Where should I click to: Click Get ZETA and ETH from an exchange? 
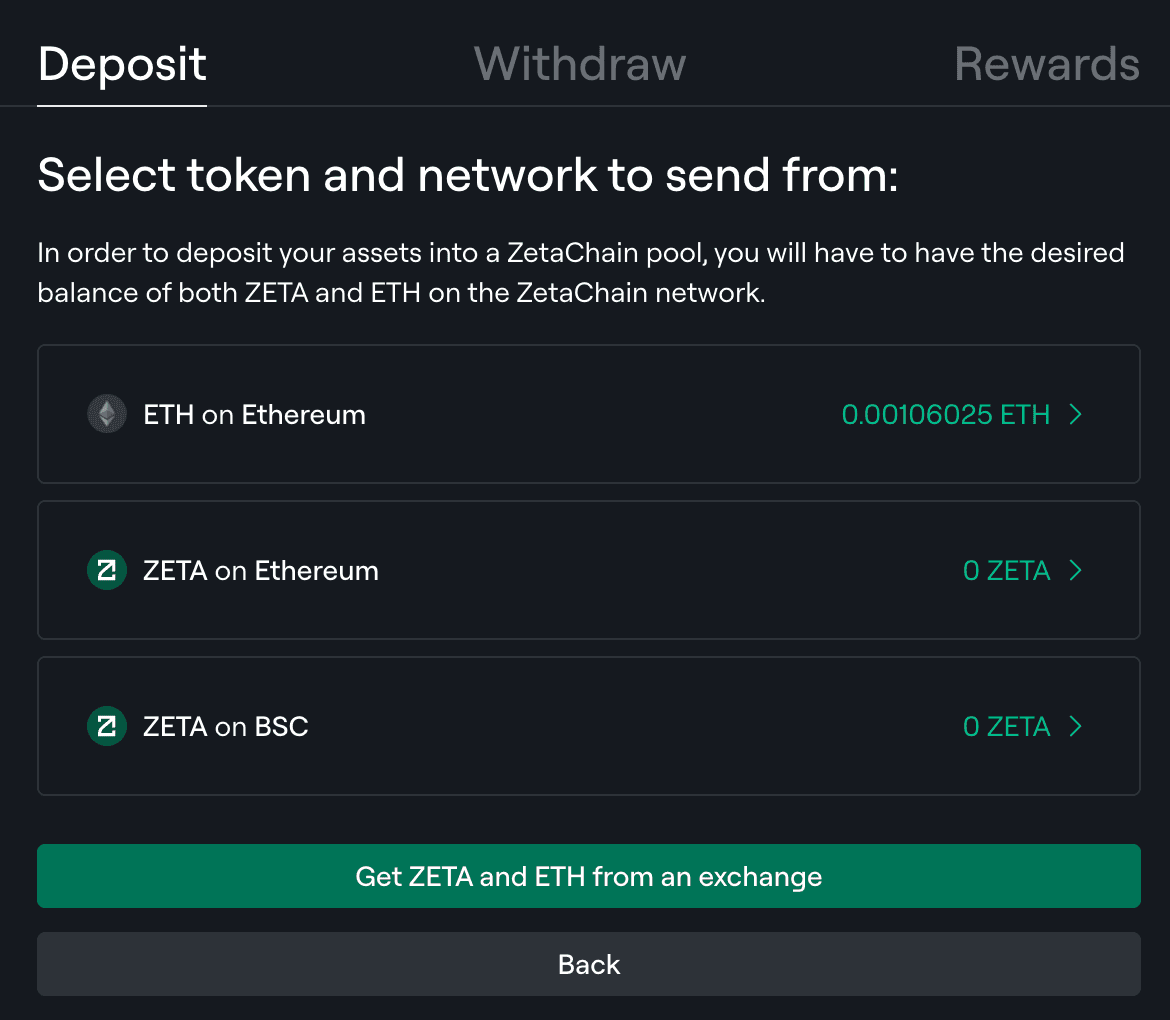(588, 877)
